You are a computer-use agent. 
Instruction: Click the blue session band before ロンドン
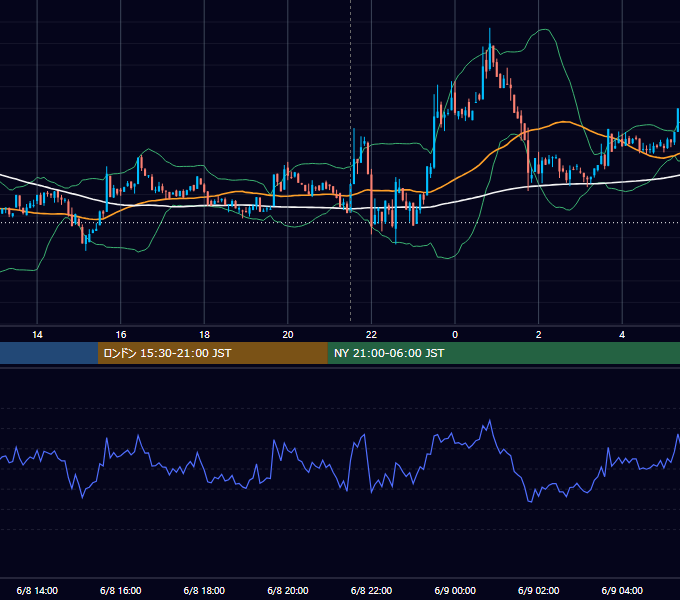(x=49, y=353)
